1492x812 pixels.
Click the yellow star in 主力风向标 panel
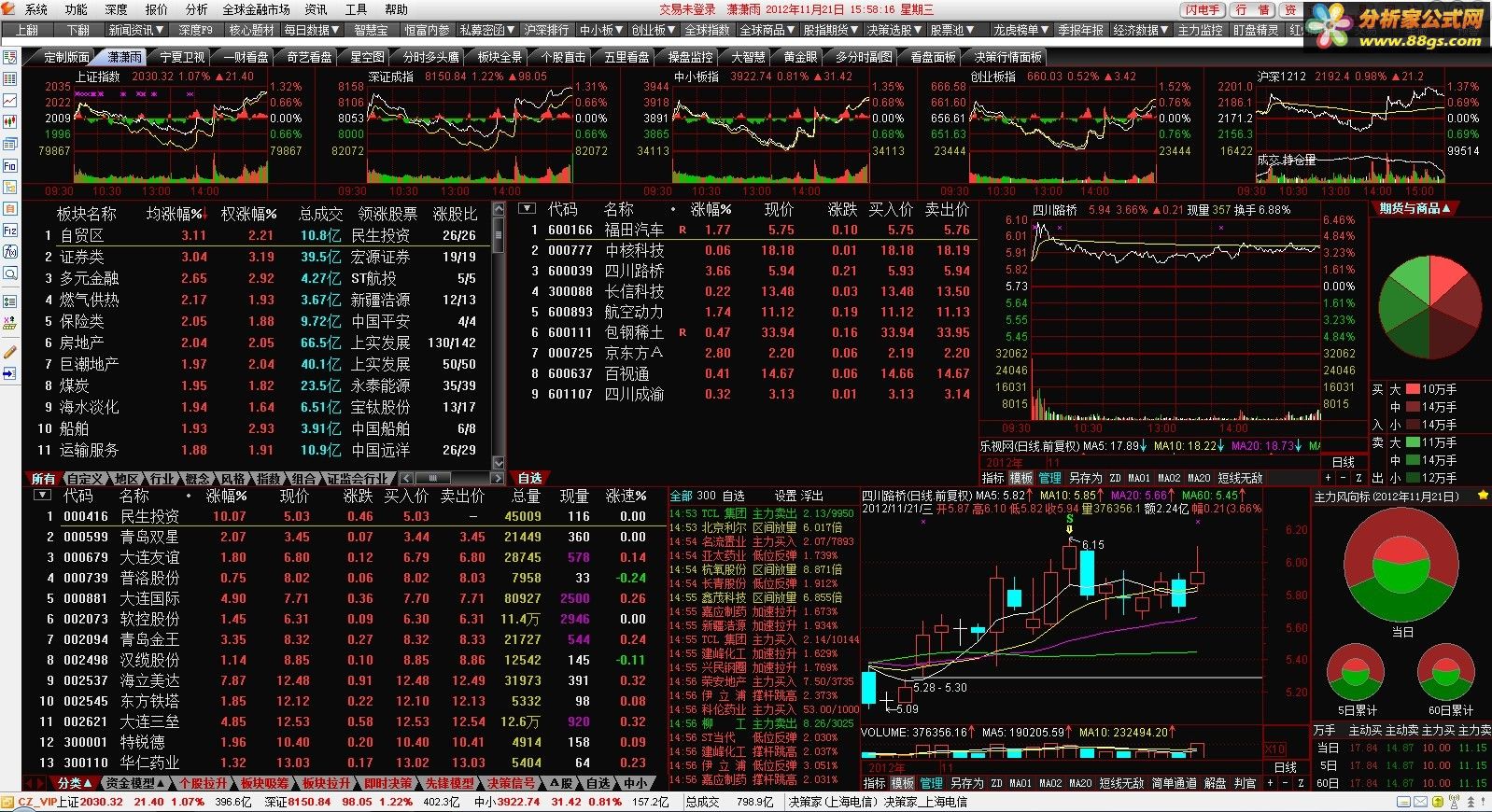1483,496
